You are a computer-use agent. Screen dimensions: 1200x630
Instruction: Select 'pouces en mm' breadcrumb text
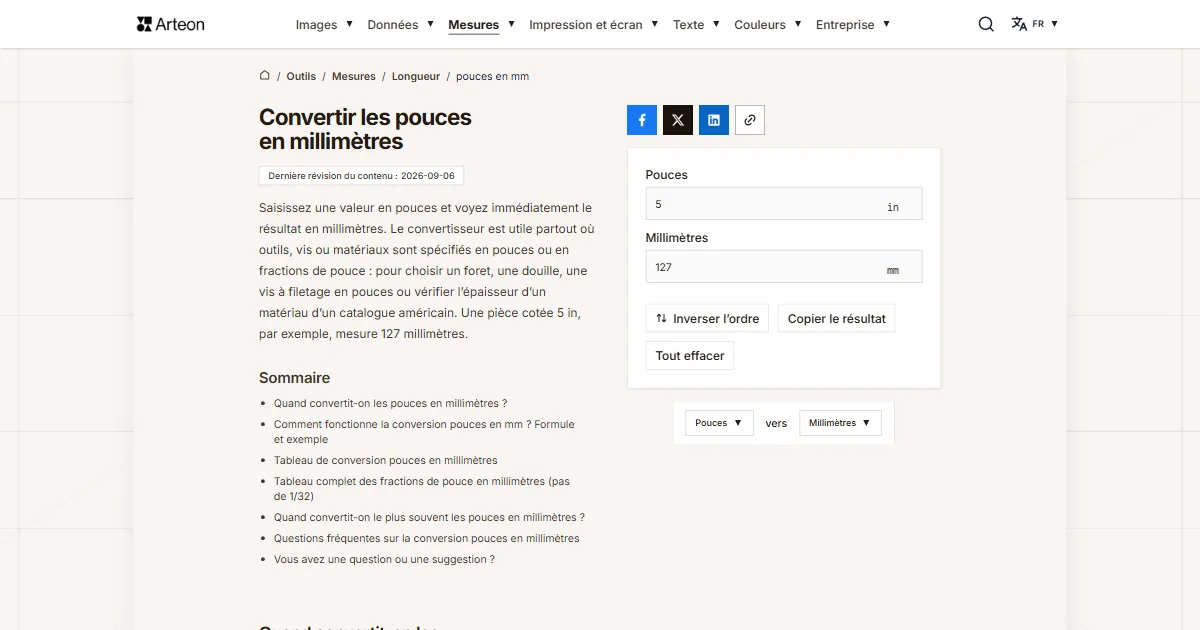pyautogui.click(x=493, y=76)
